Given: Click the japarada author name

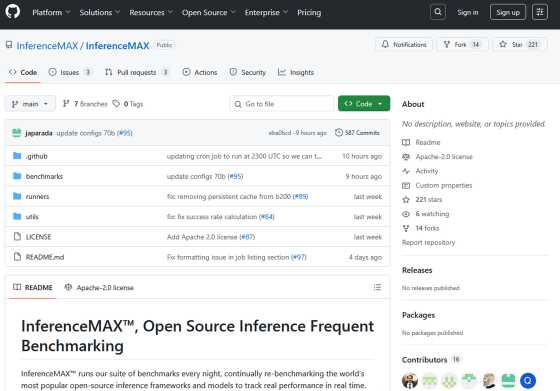Looking at the screenshot, I should [39, 133].
